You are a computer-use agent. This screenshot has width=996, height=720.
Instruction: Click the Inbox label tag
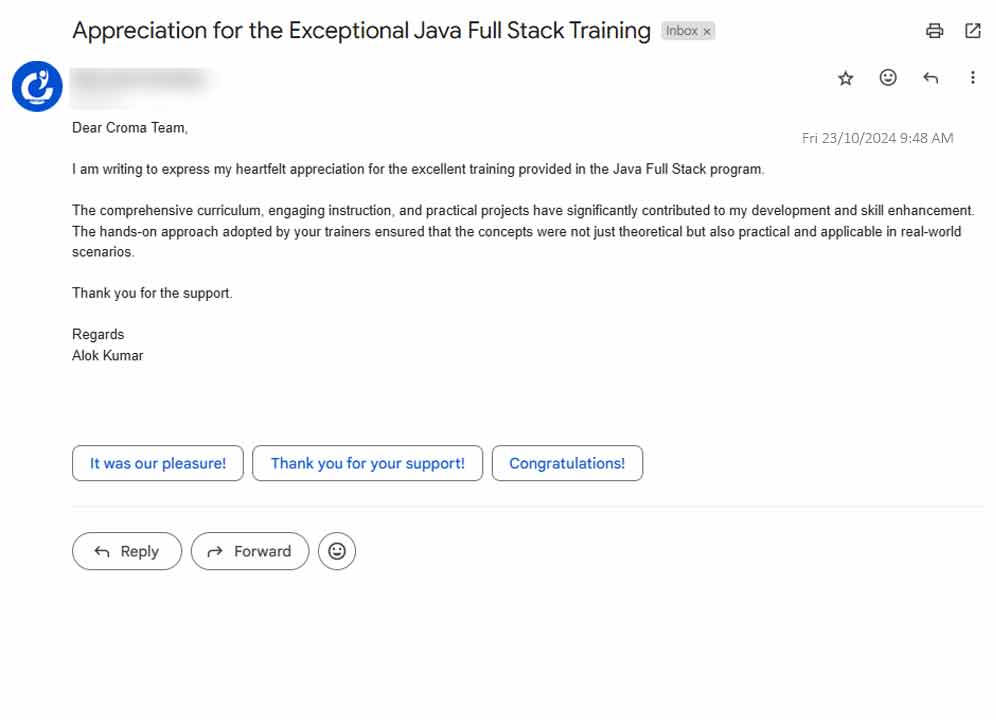click(x=682, y=31)
